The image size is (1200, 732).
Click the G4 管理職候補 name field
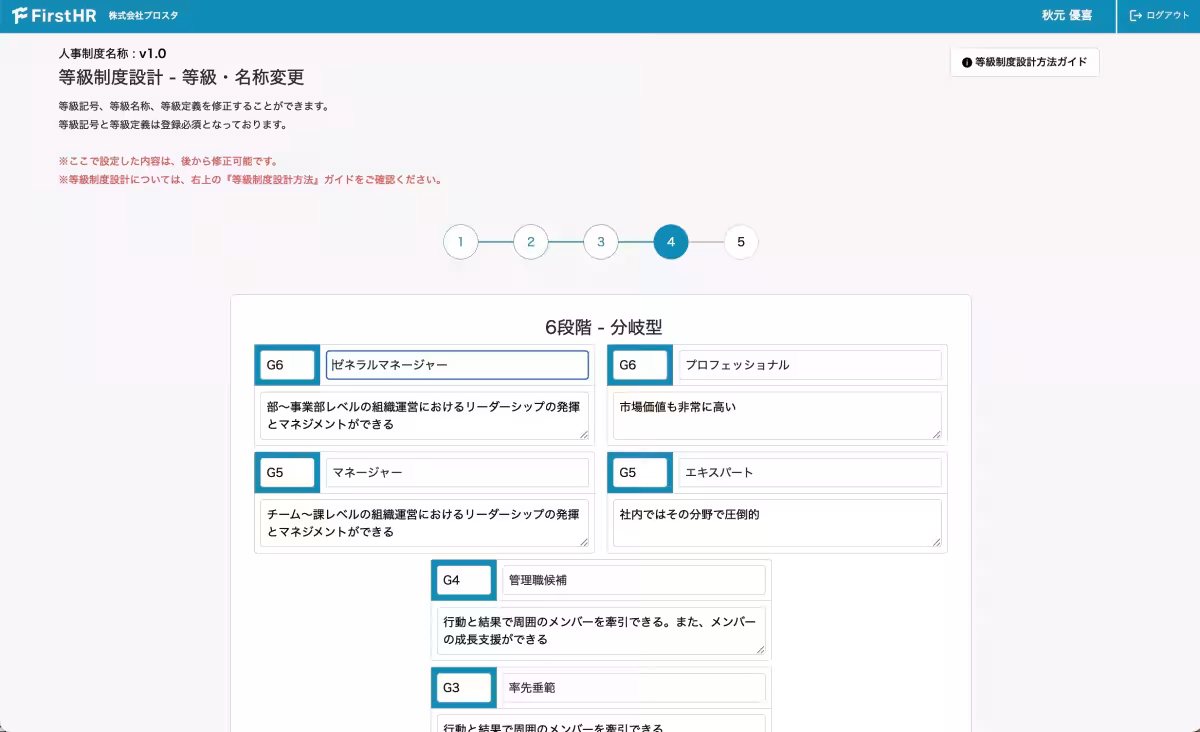[633, 580]
